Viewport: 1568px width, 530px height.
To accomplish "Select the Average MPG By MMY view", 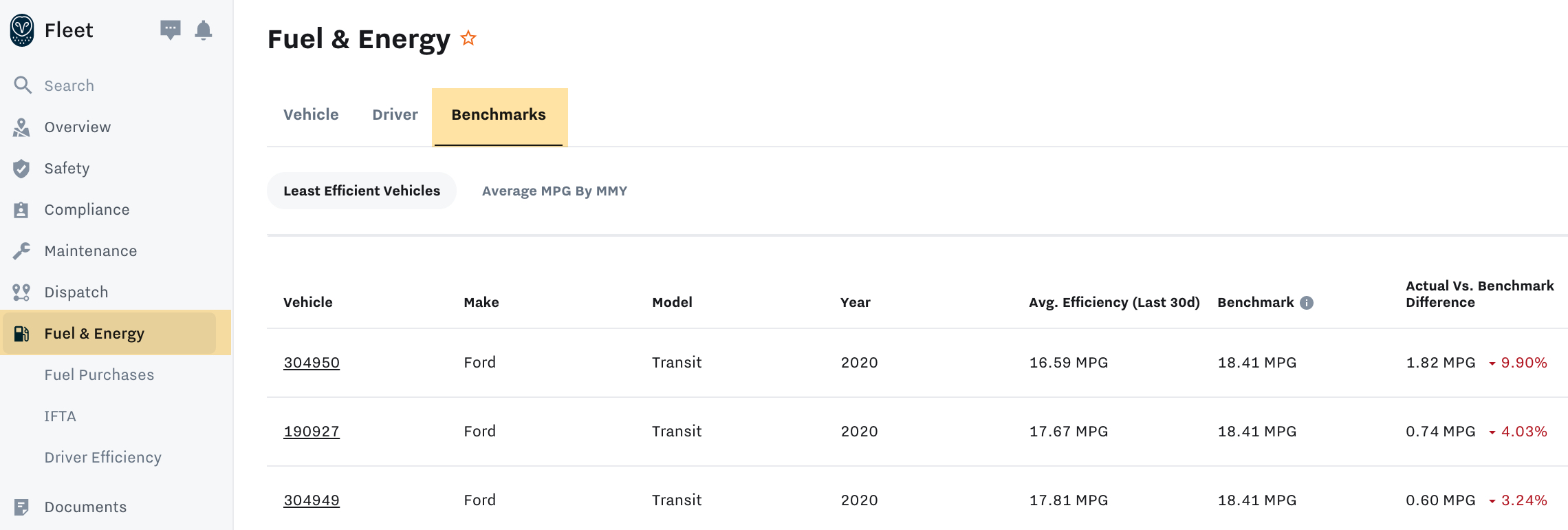I will pos(554,191).
